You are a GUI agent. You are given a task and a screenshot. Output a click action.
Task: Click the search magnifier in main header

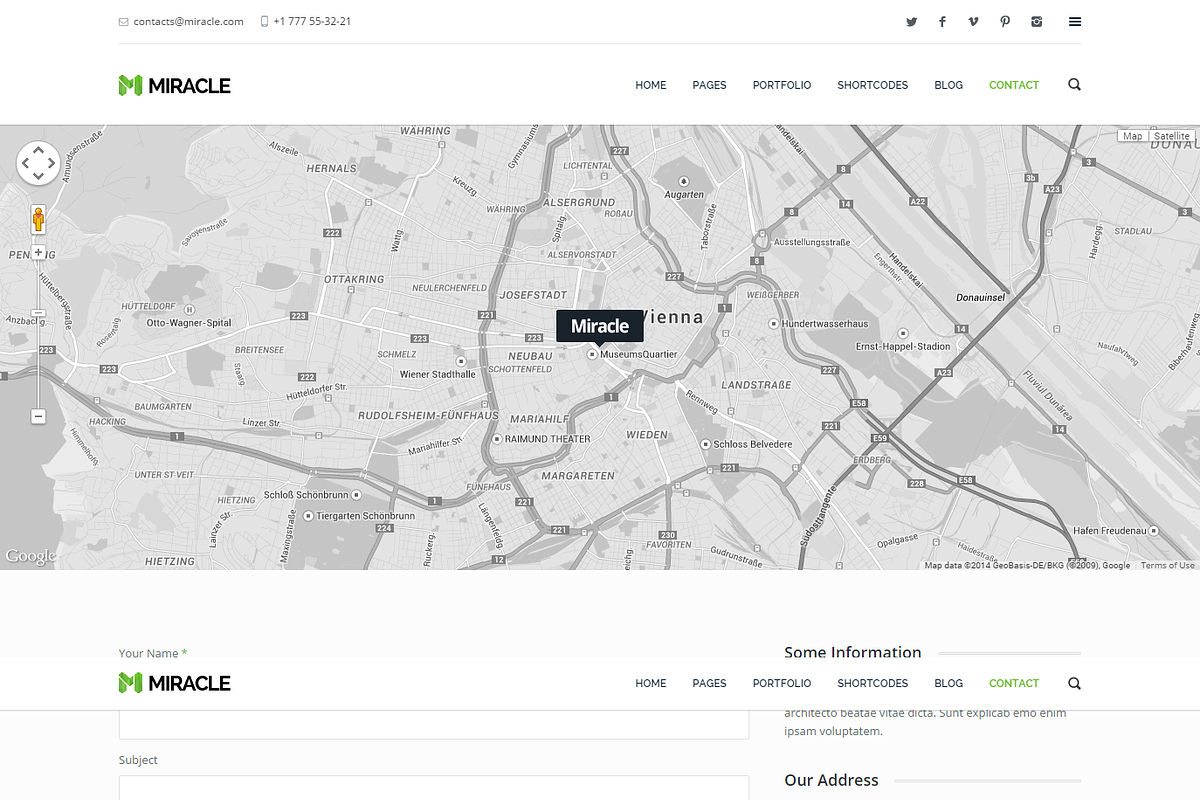coord(1074,85)
